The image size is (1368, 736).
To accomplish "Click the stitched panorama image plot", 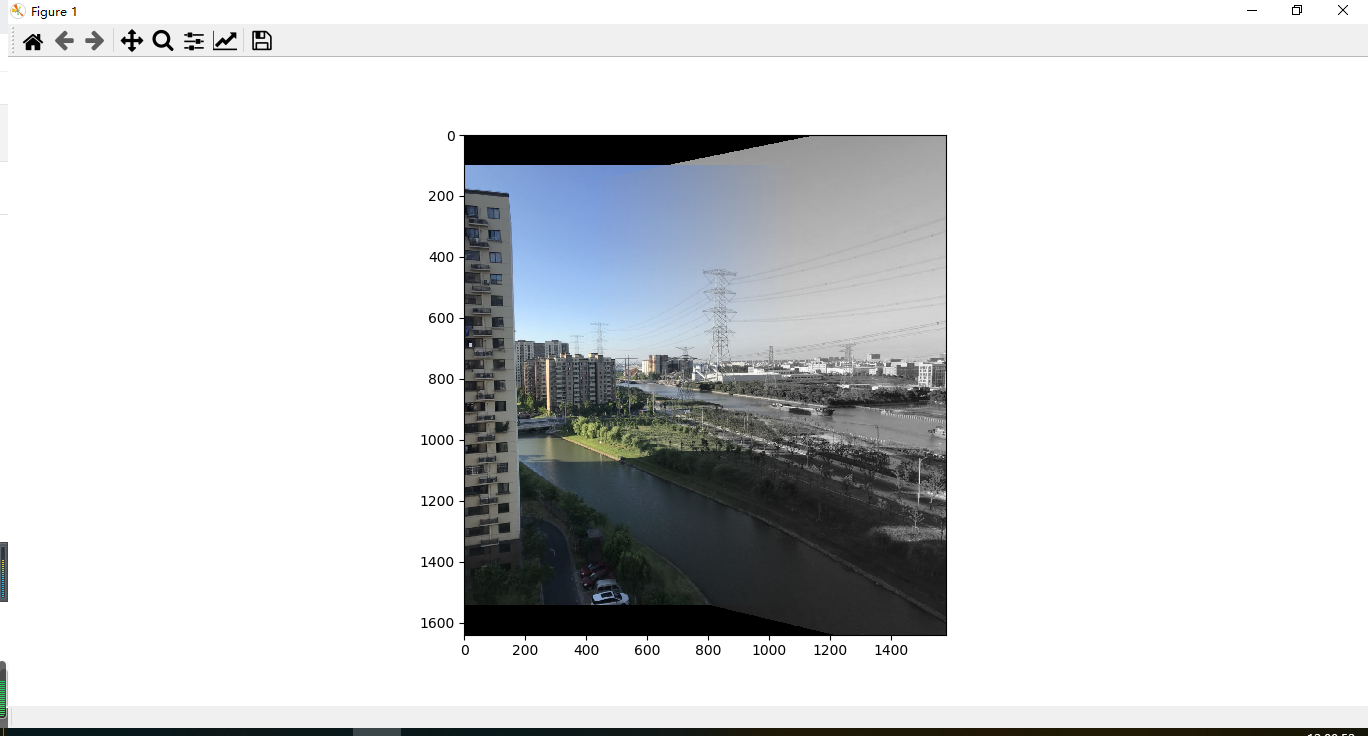I will click(x=705, y=385).
